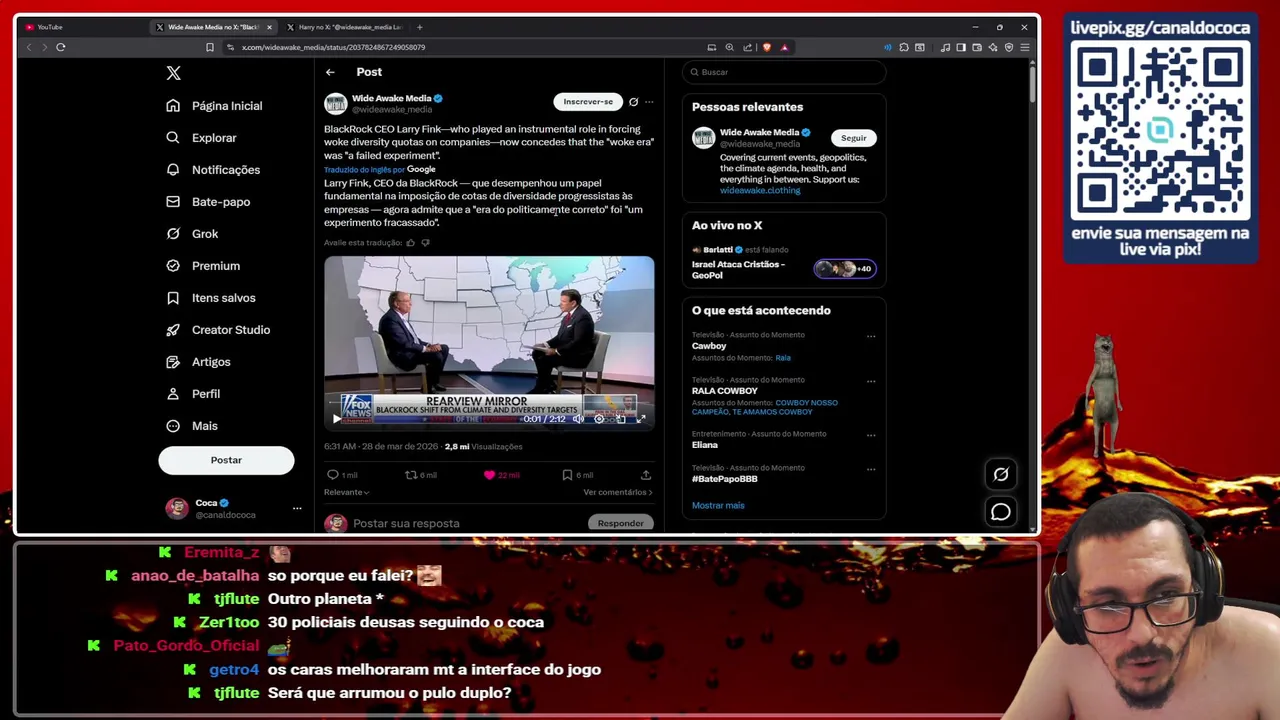Switch to the YouTube browser tab
The height and width of the screenshot is (720, 1280).
coord(82,27)
